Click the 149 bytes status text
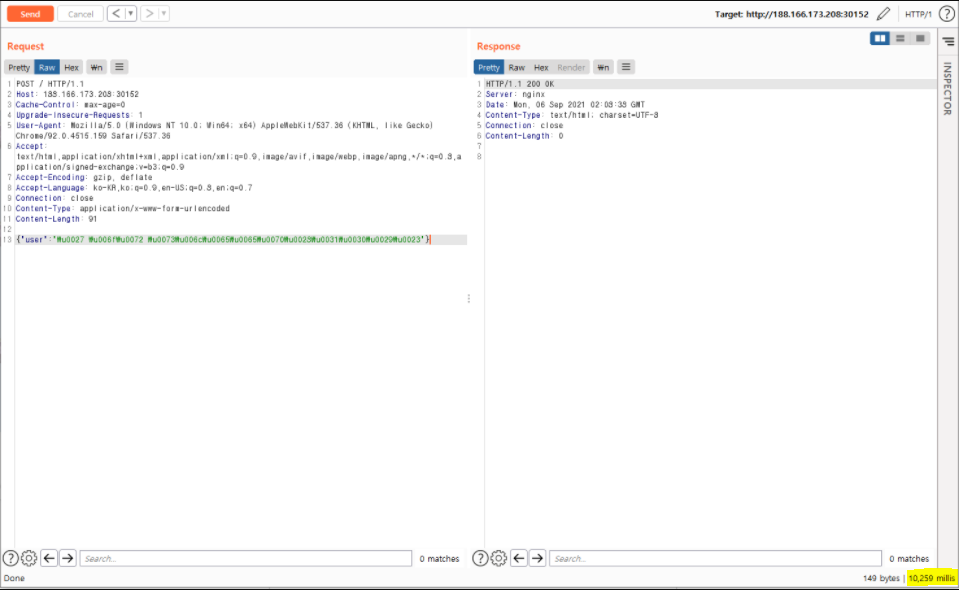Screen dimensions: 959x590 click(881, 578)
